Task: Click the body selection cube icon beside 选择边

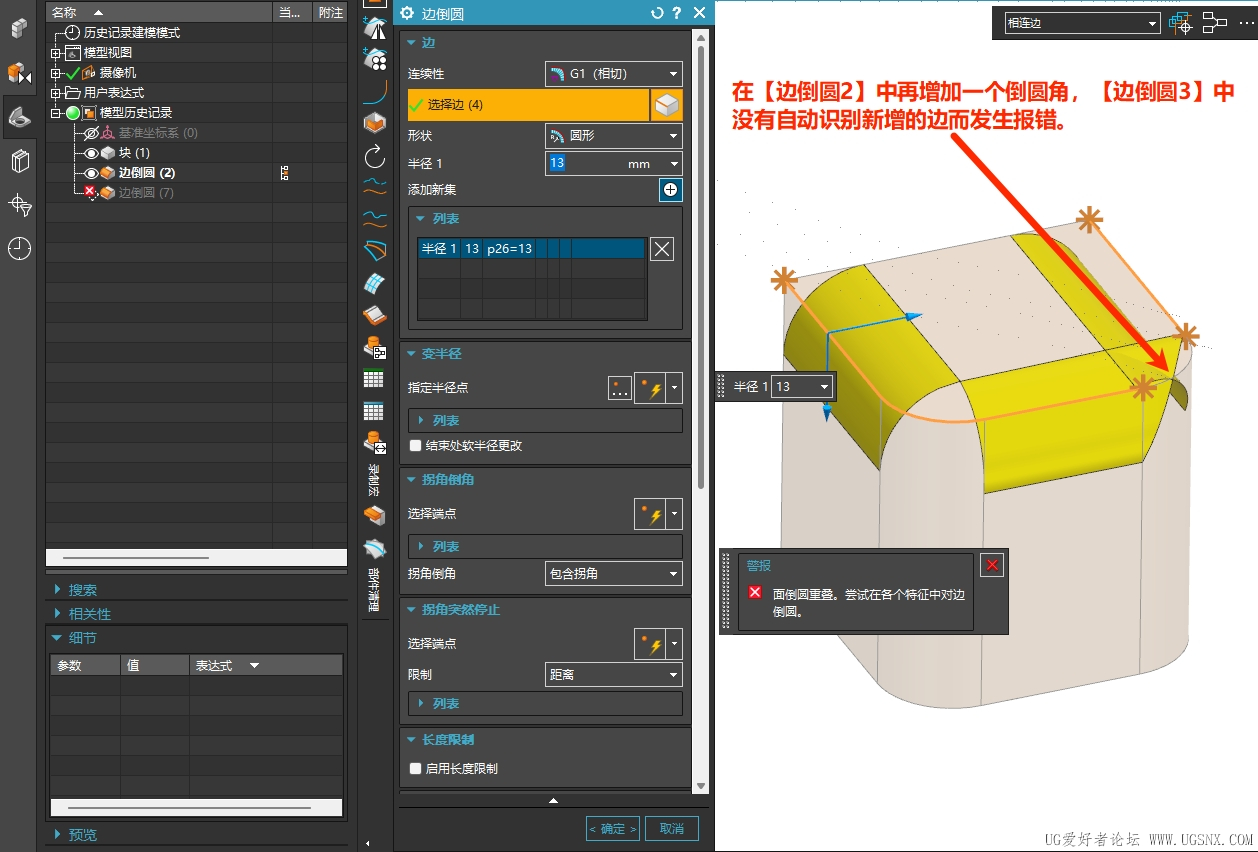Action: point(667,105)
